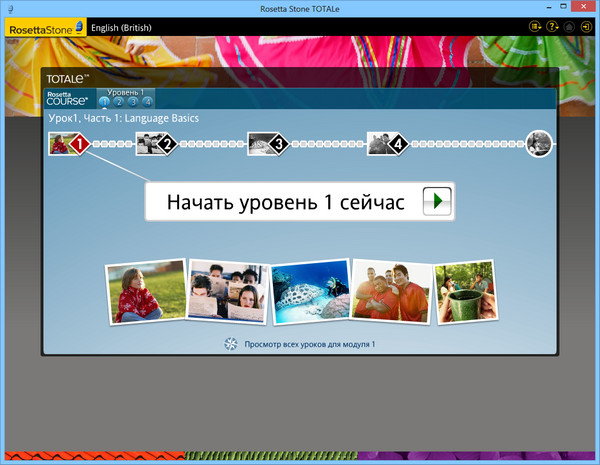Open lesson 3 marker on course path
Screen dimensions: 600x465
[278, 145]
